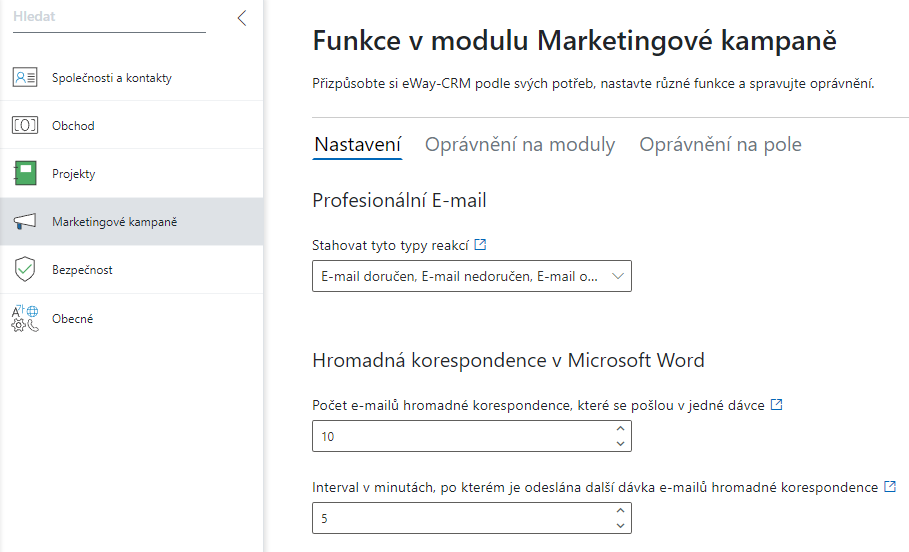Select the green Projekty book icon
Viewport: 909px width, 552px height.
point(25,173)
